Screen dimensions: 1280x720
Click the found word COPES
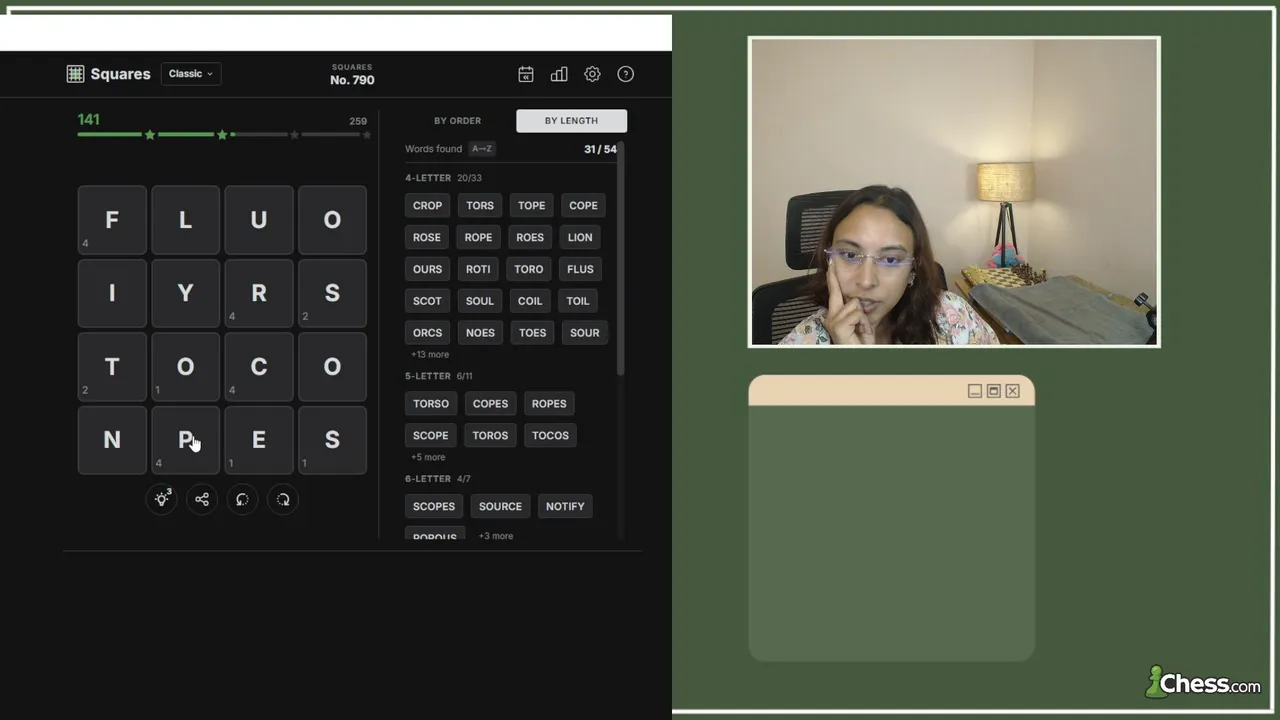tap(490, 404)
